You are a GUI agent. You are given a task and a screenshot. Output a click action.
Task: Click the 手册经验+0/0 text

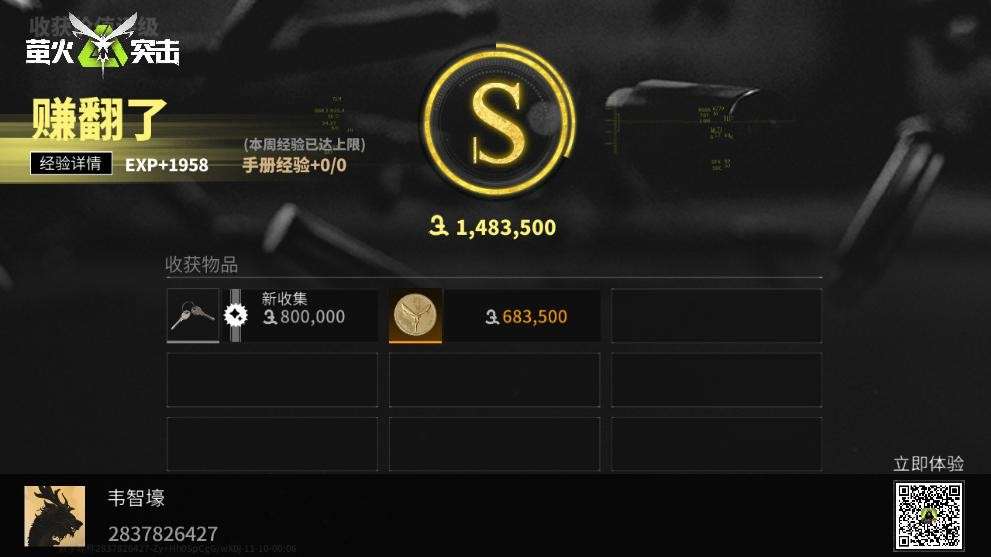[x=295, y=165]
